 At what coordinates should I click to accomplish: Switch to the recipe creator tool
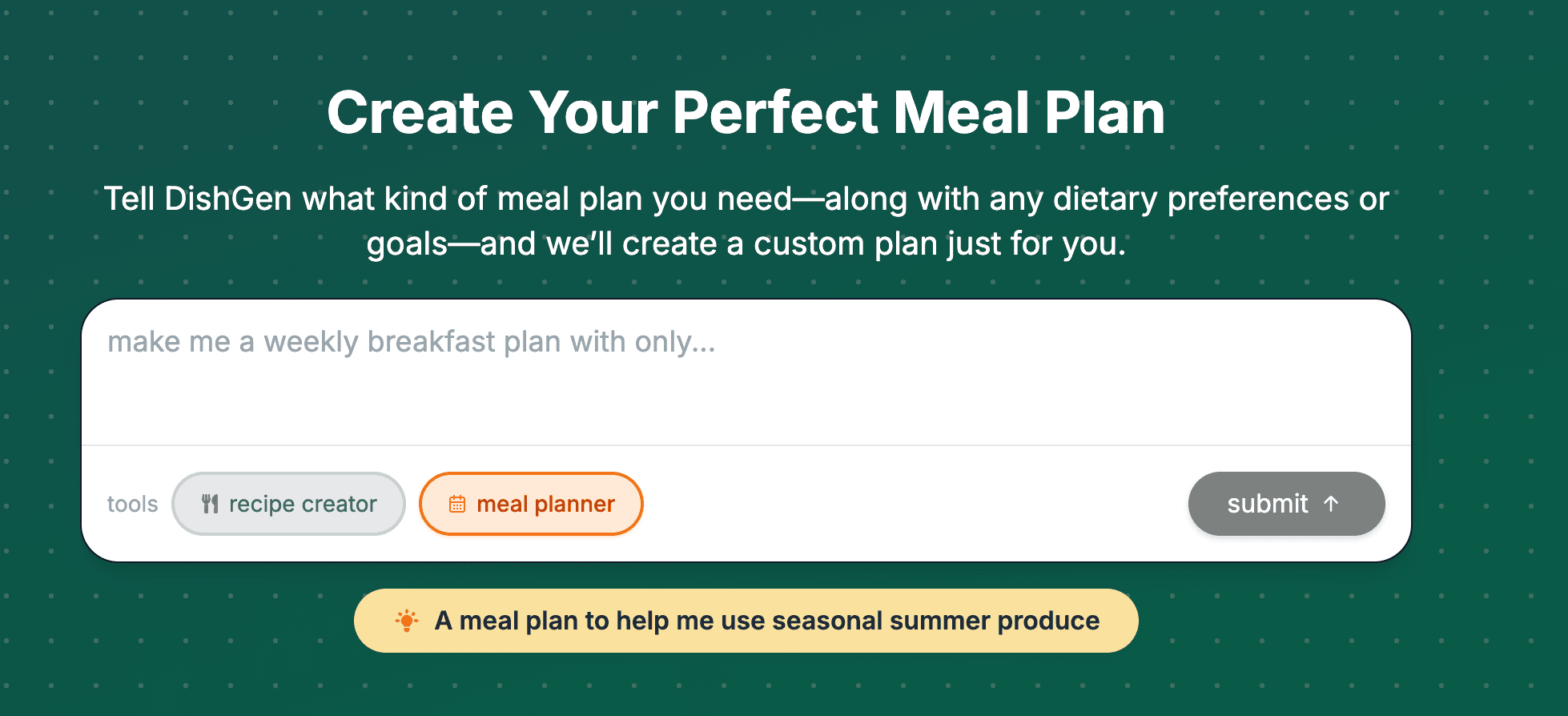(288, 504)
